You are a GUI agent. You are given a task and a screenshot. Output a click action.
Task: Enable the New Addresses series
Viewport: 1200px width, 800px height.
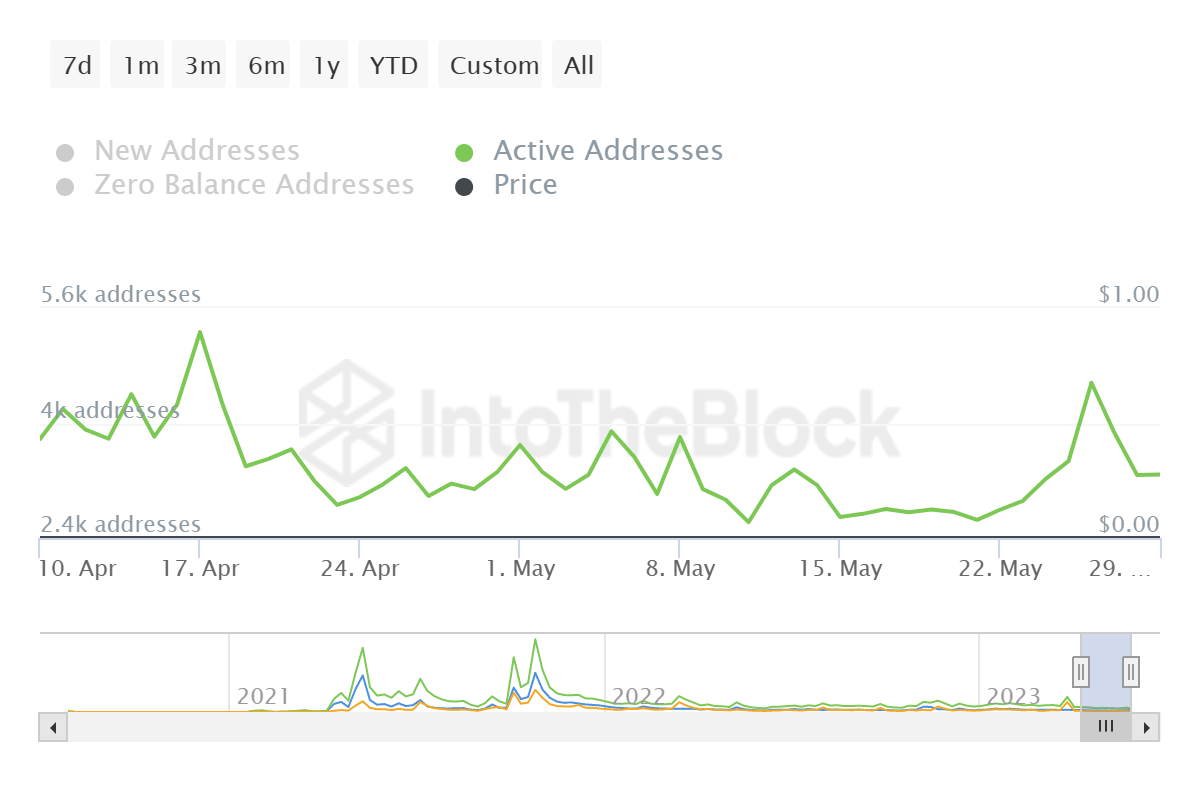(x=196, y=151)
